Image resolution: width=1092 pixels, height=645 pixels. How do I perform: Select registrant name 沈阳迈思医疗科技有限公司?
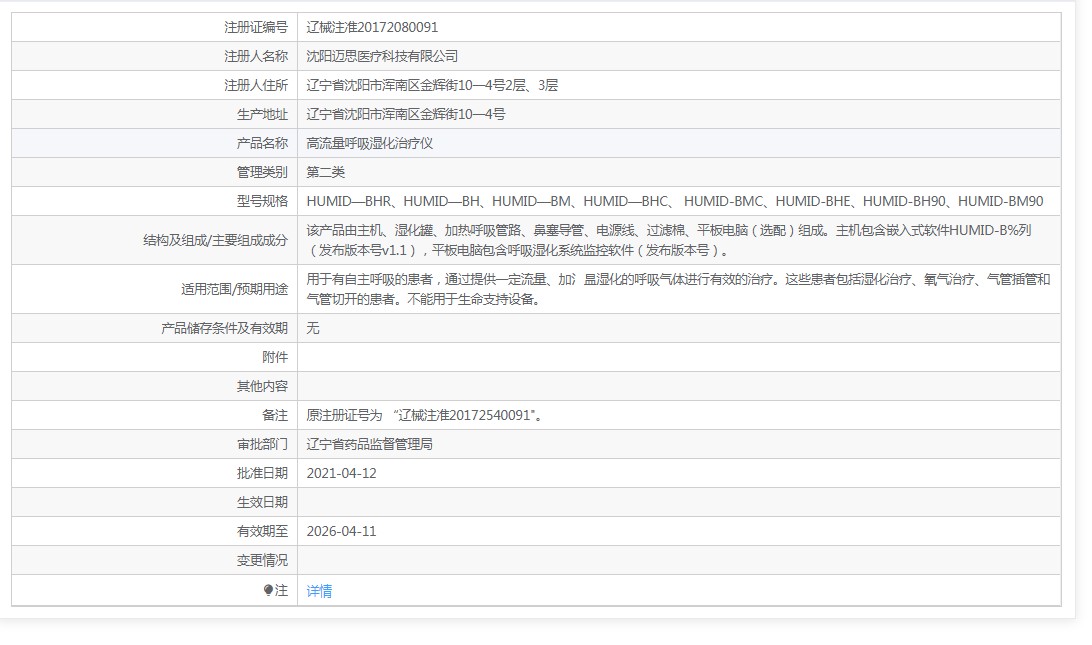tap(382, 56)
